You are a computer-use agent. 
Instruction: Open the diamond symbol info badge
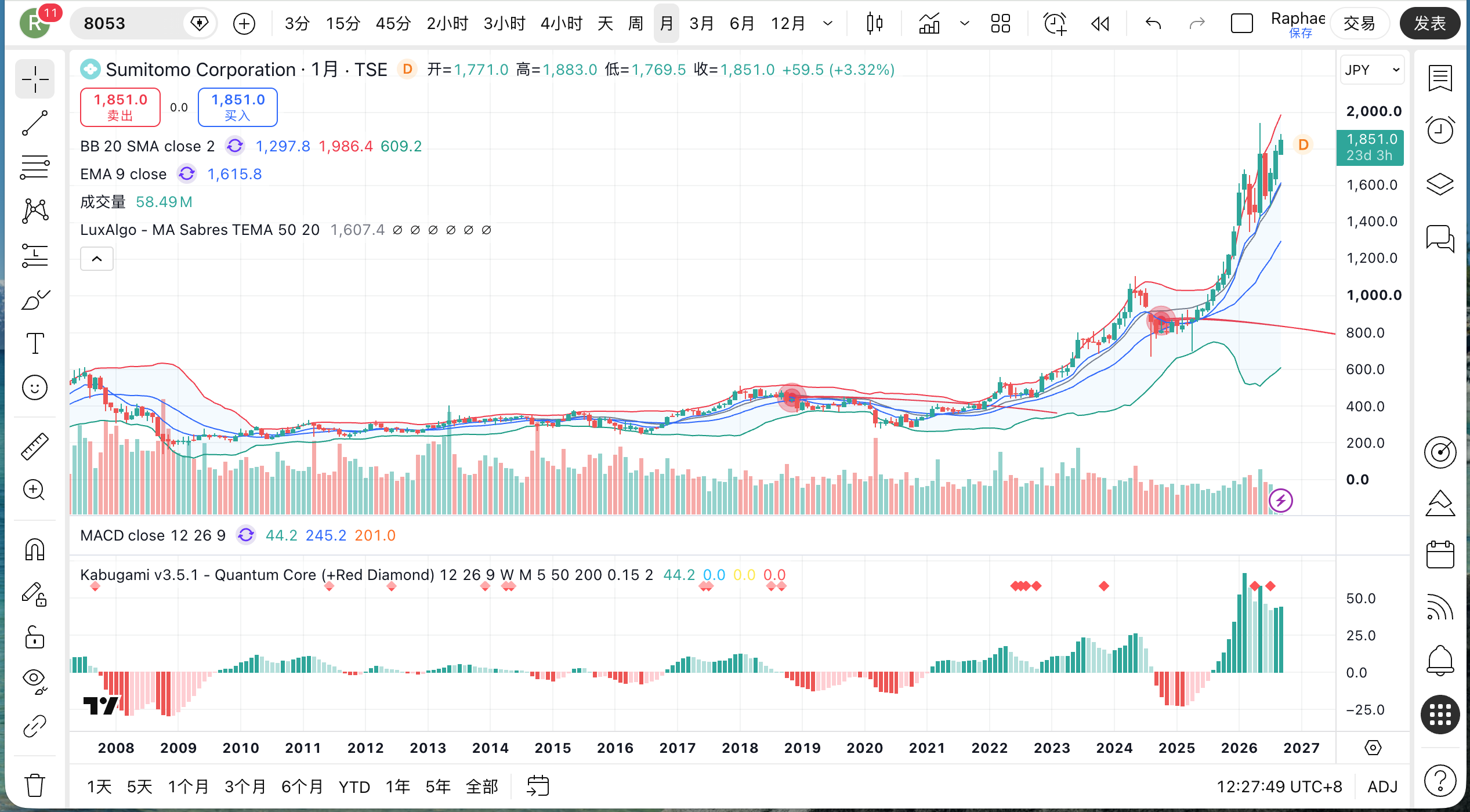pos(200,24)
